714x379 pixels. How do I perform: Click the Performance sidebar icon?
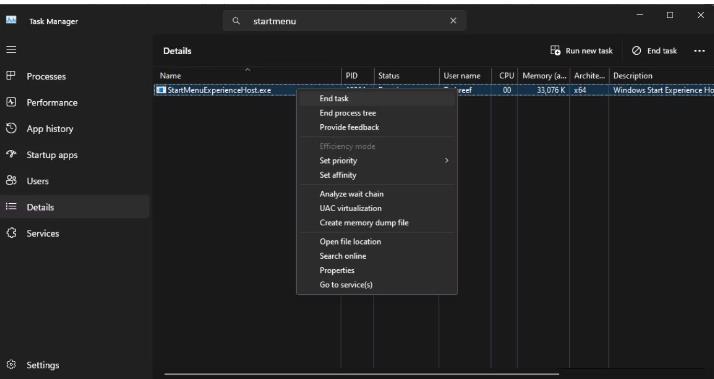[11, 102]
